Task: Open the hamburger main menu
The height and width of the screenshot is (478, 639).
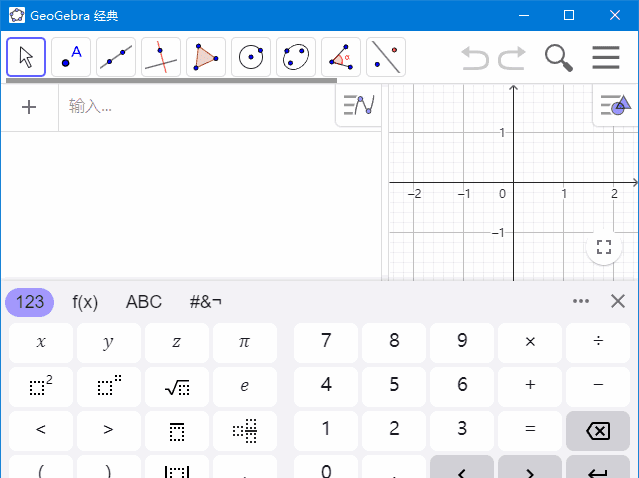Action: coord(606,57)
